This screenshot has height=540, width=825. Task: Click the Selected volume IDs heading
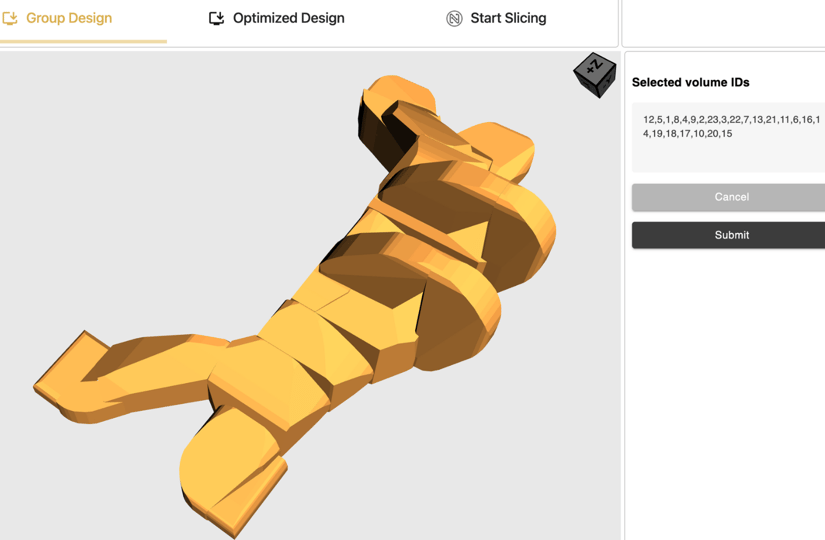pos(690,82)
